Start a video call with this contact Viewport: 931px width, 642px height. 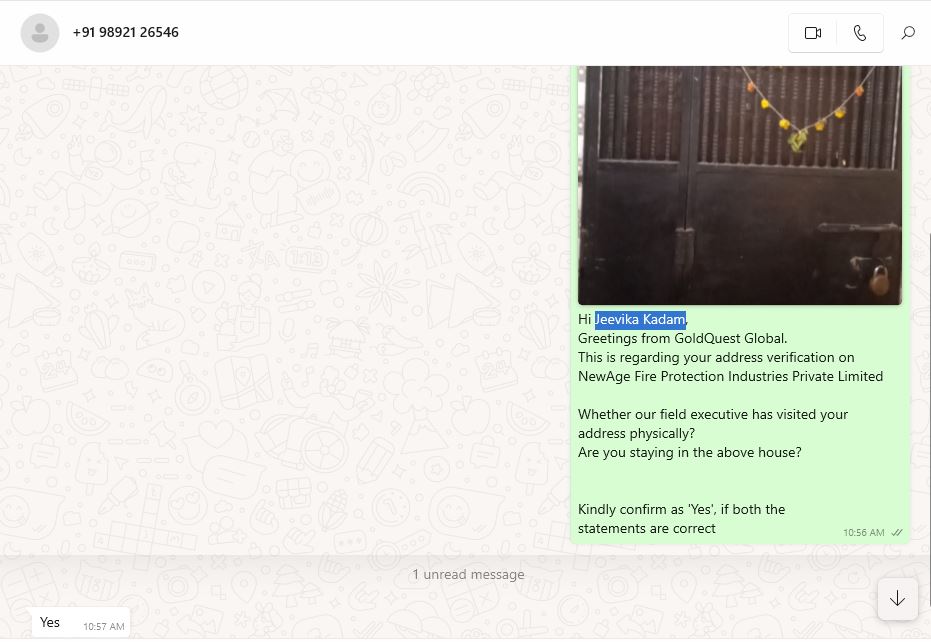(812, 33)
